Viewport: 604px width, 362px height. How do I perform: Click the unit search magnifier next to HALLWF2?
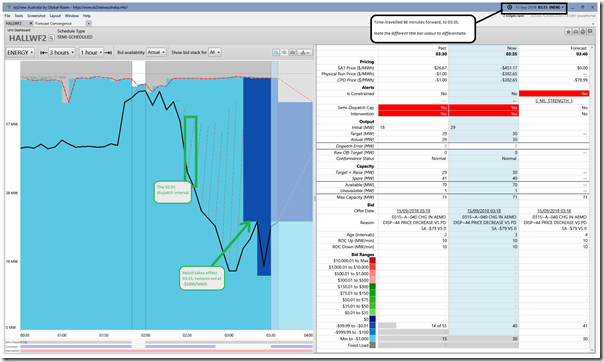click(51, 38)
